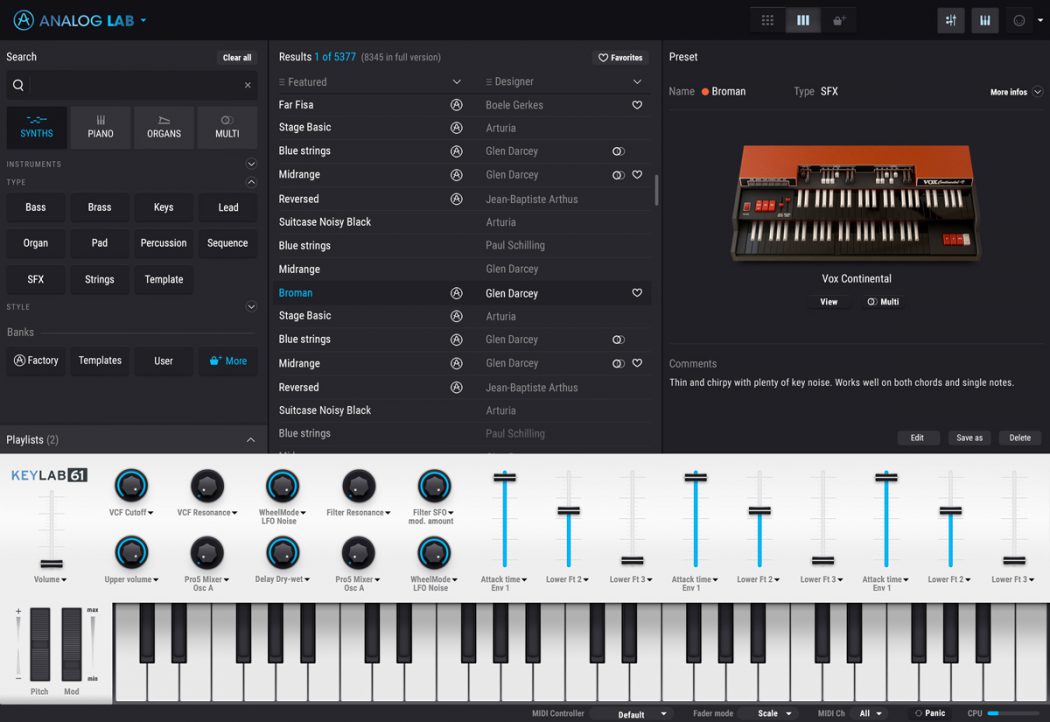This screenshot has width=1050, height=722.
Task: Click the magnifier search icon
Action: (19, 85)
